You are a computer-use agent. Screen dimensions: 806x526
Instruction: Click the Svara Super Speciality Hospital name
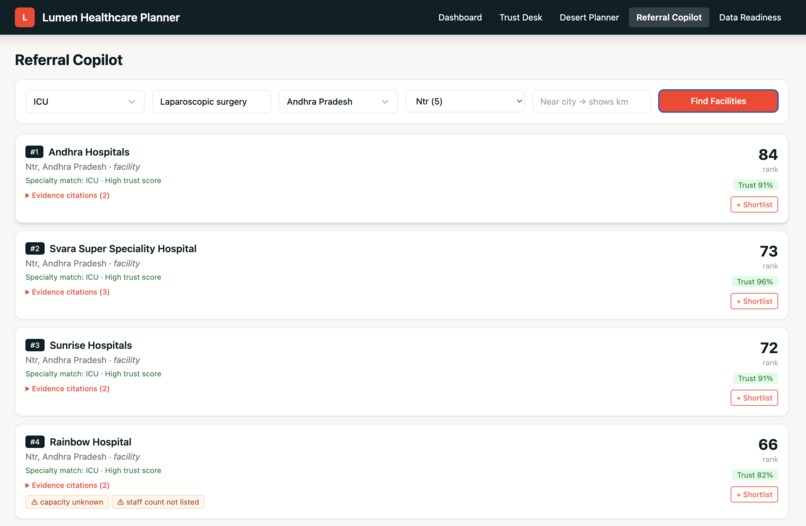pos(123,249)
